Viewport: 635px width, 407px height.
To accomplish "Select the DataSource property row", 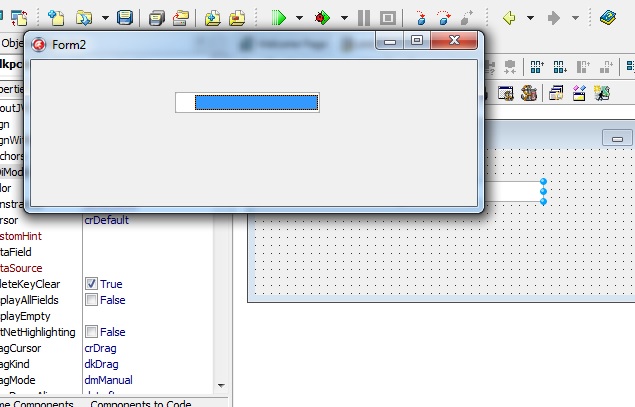I will (40, 268).
